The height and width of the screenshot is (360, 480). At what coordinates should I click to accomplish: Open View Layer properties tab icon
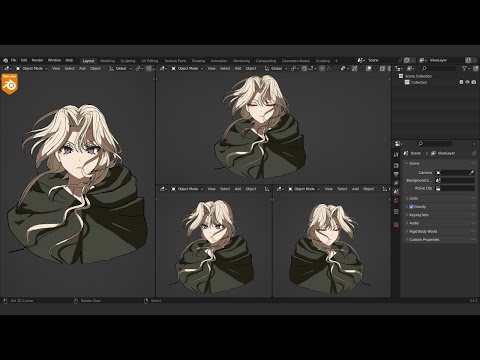click(x=396, y=183)
